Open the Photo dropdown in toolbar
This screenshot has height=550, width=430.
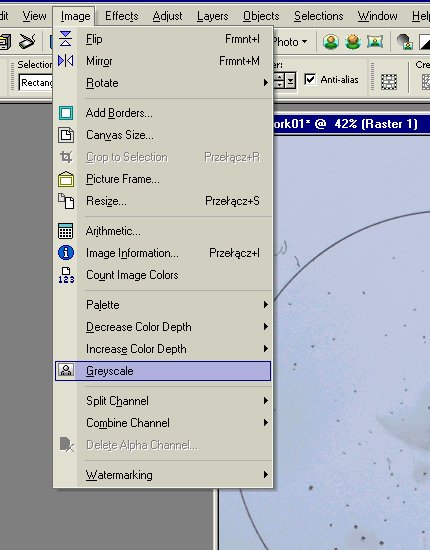click(x=290, y=42)
